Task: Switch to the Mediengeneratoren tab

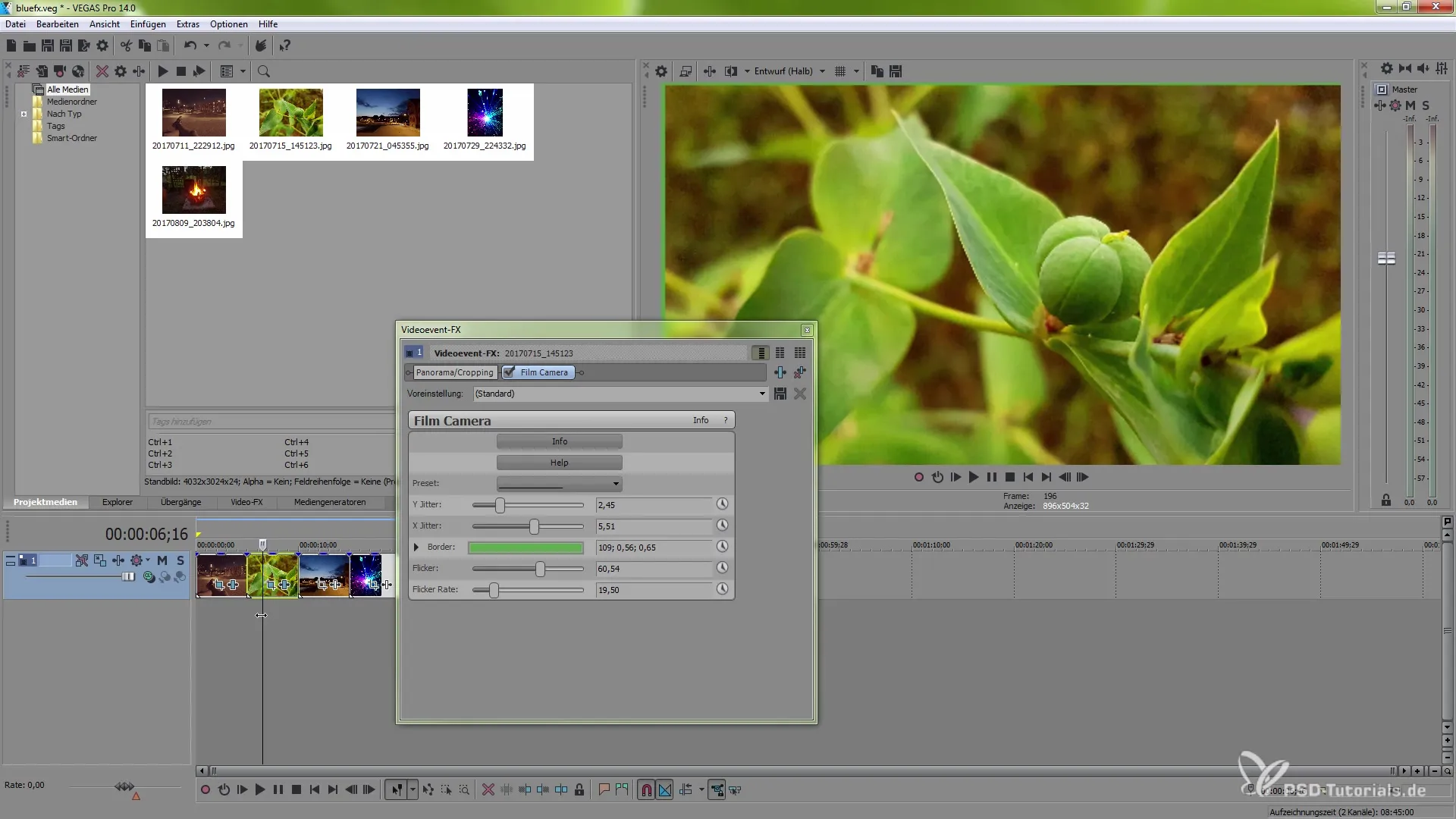Action: pyautogui.click(x=330, y=503)
